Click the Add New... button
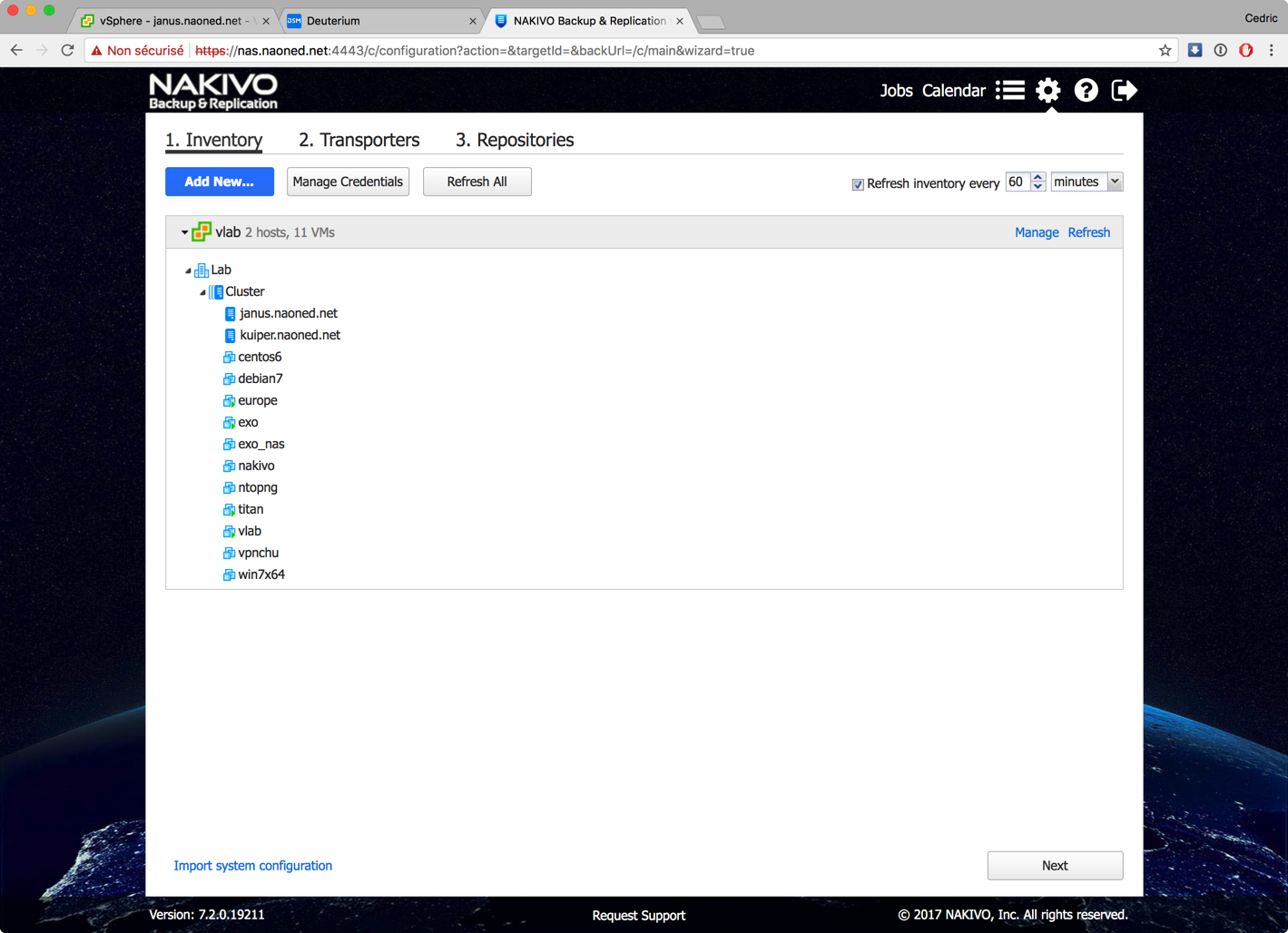This screenshot has height=933, width=1288. point(220,182)
